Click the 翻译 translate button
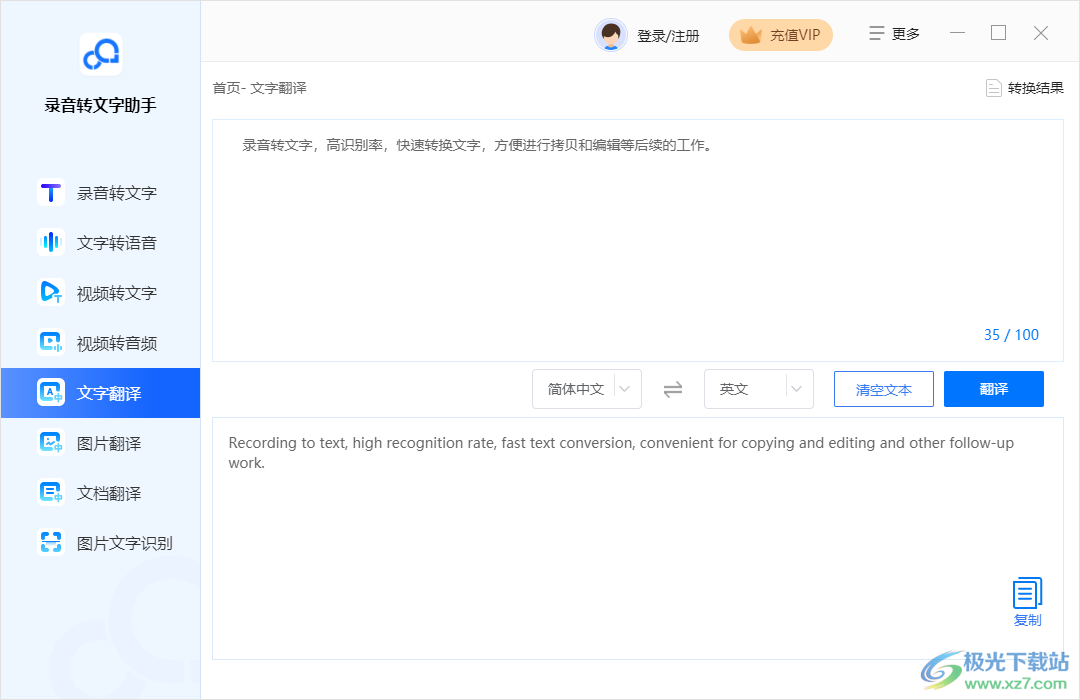This screenshot has height=700, width=1080. click(x=994, y=389)
